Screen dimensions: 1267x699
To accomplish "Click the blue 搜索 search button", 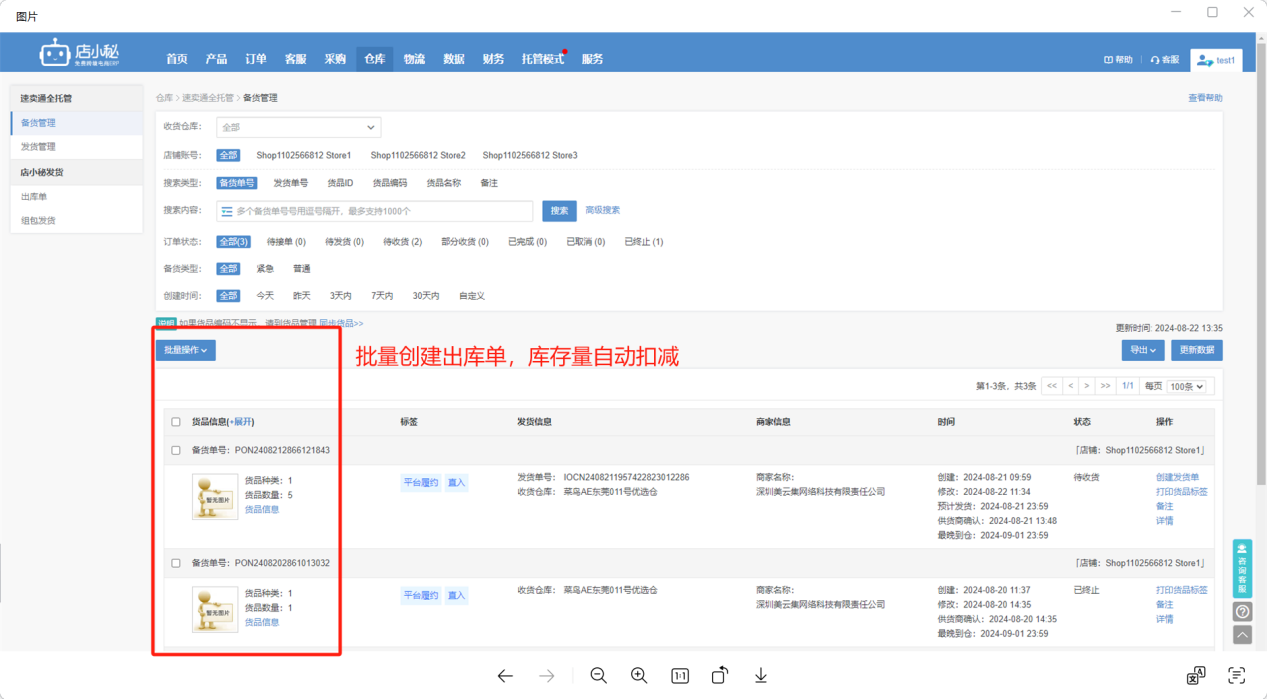I will [x=559, y=211].
